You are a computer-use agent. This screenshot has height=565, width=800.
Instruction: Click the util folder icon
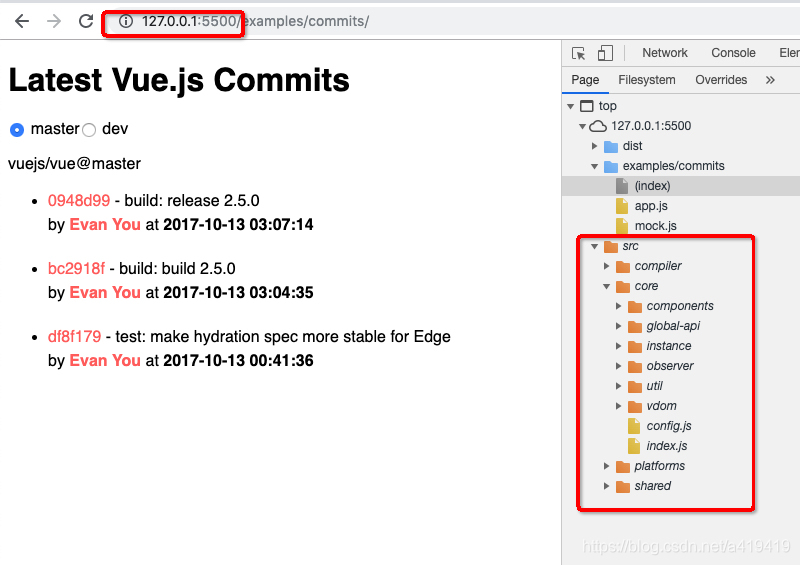pos(635,386)
